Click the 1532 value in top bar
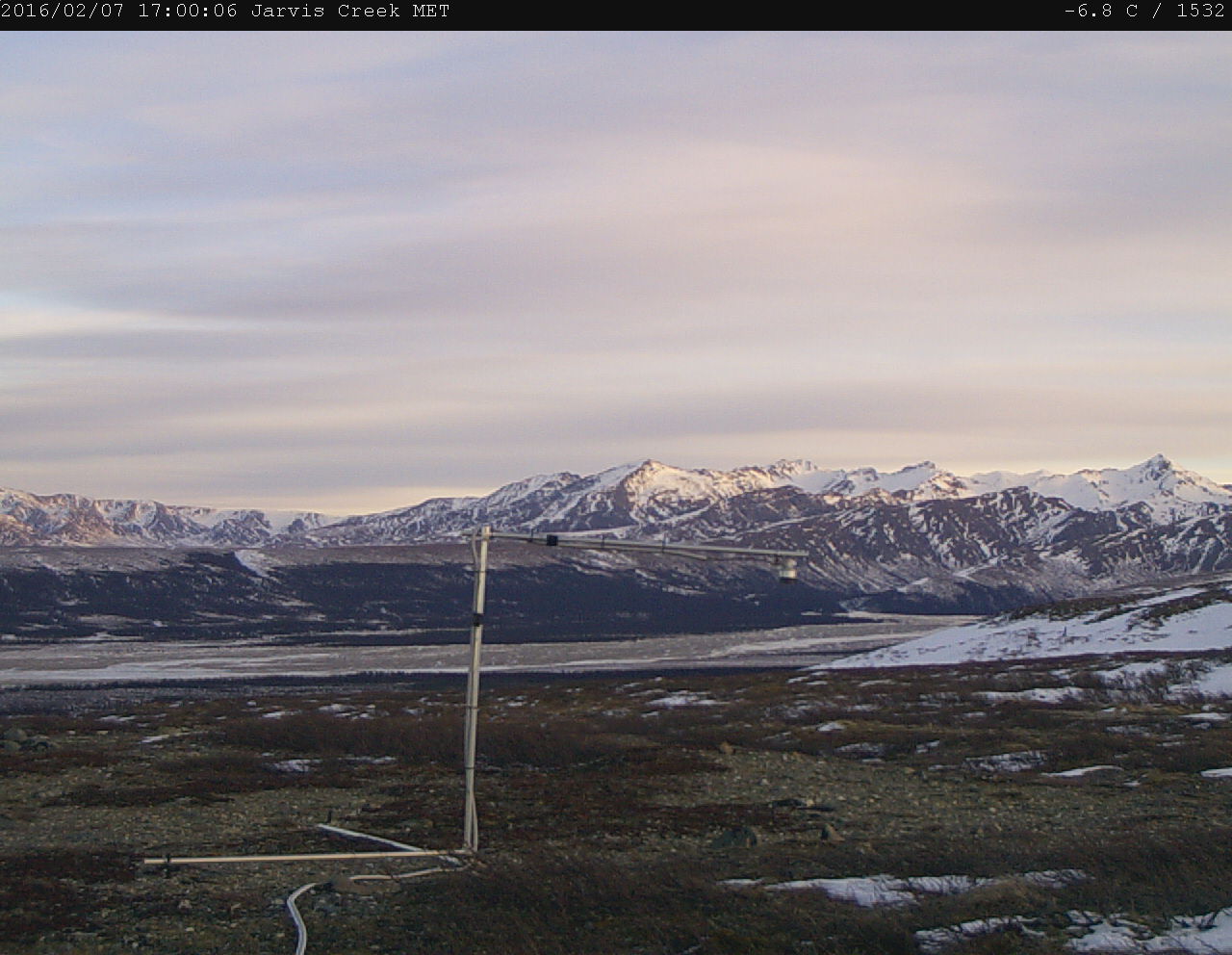 point(1200,12)
